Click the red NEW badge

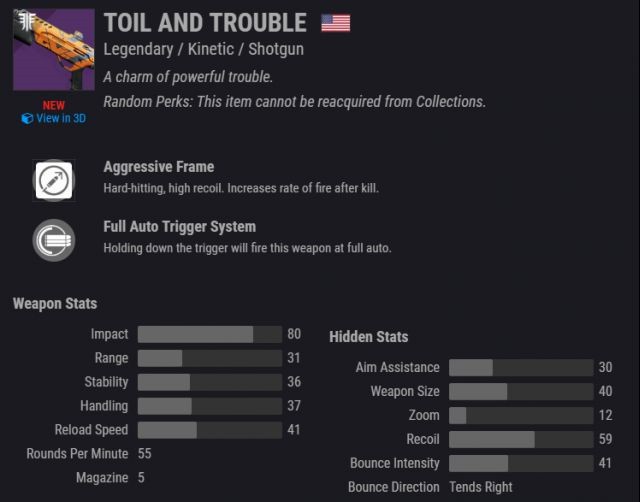click(54, 105)
